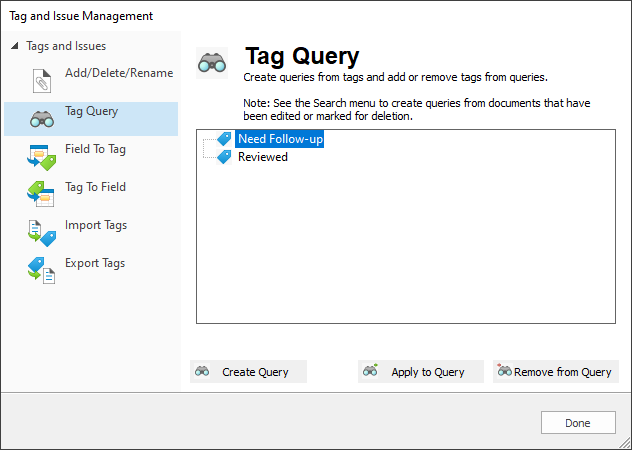Open the Add/Delete/Rename section
Screen dimensions: 632x450
[x=119, y=73]
